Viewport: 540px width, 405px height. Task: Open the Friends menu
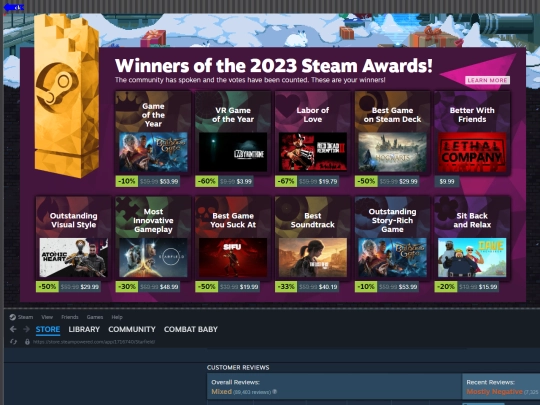pos(70,317)
